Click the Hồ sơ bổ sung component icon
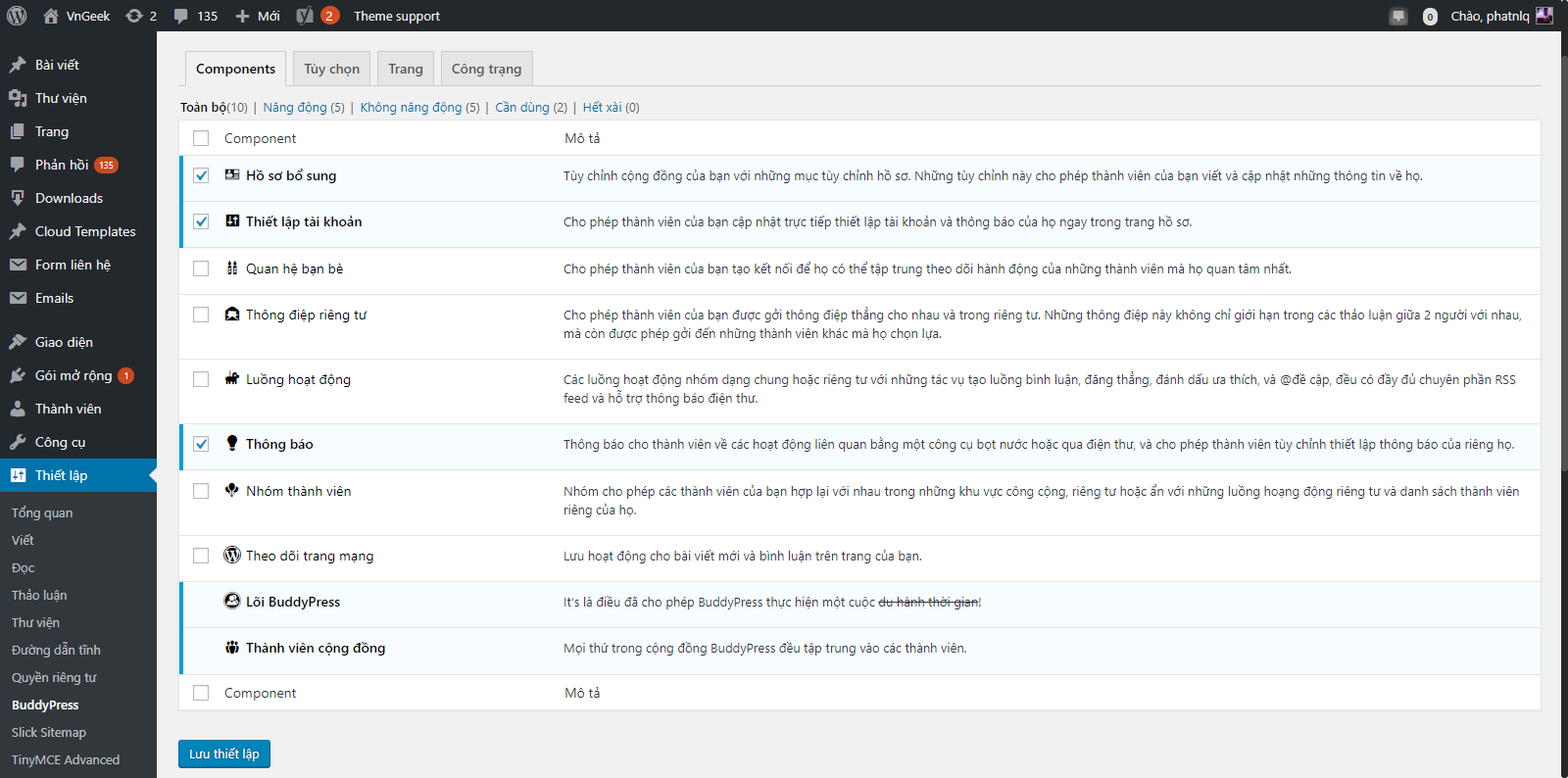Image resolution: width=1568 pixels, height=778 pixels. [232, 174]
